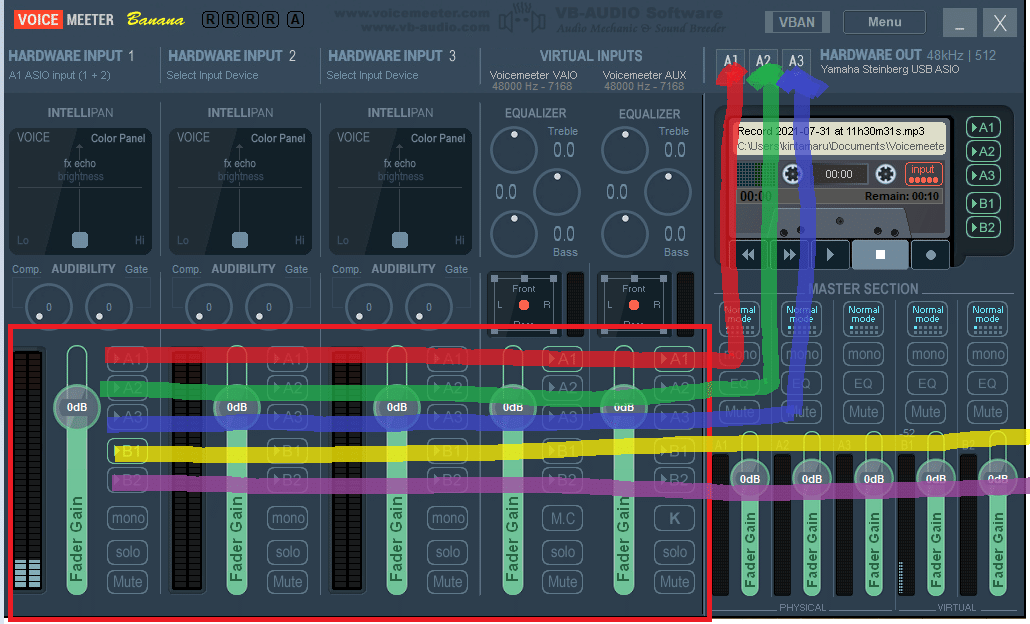Toggle B2 routing on Voicemeeter AUX strip

675,479
